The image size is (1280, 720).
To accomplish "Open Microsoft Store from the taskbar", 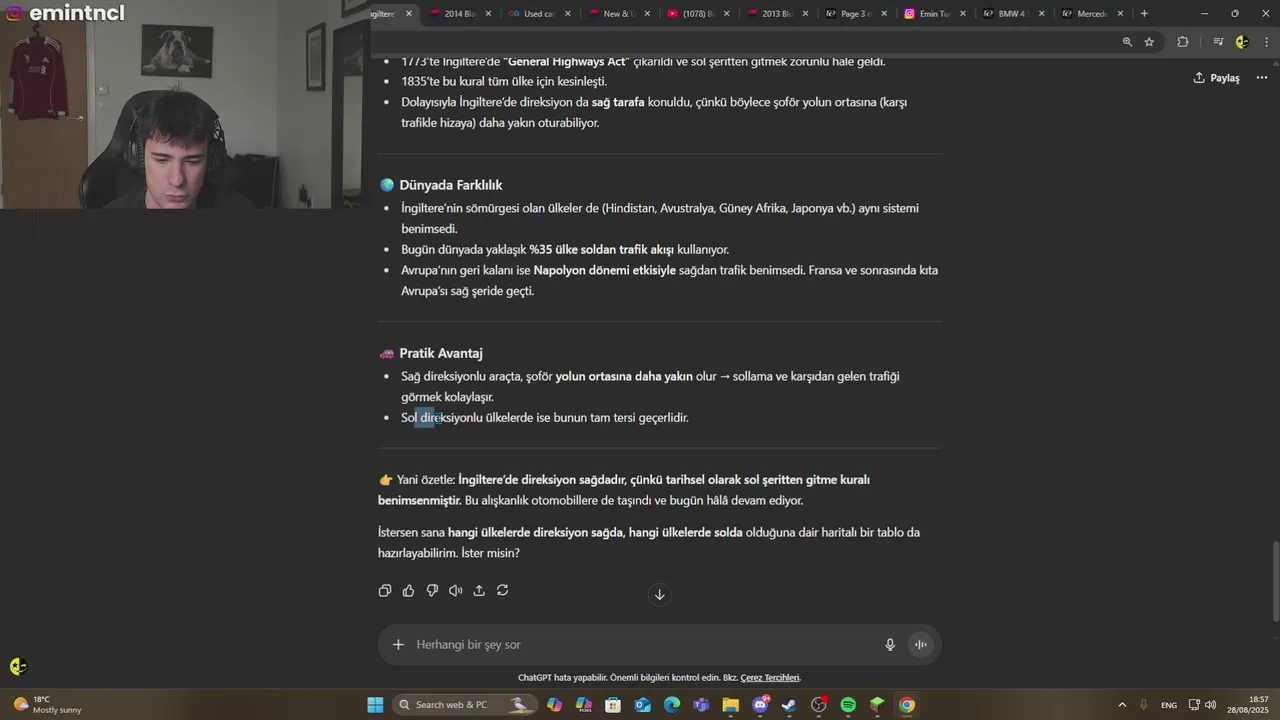I will point(612,705).
